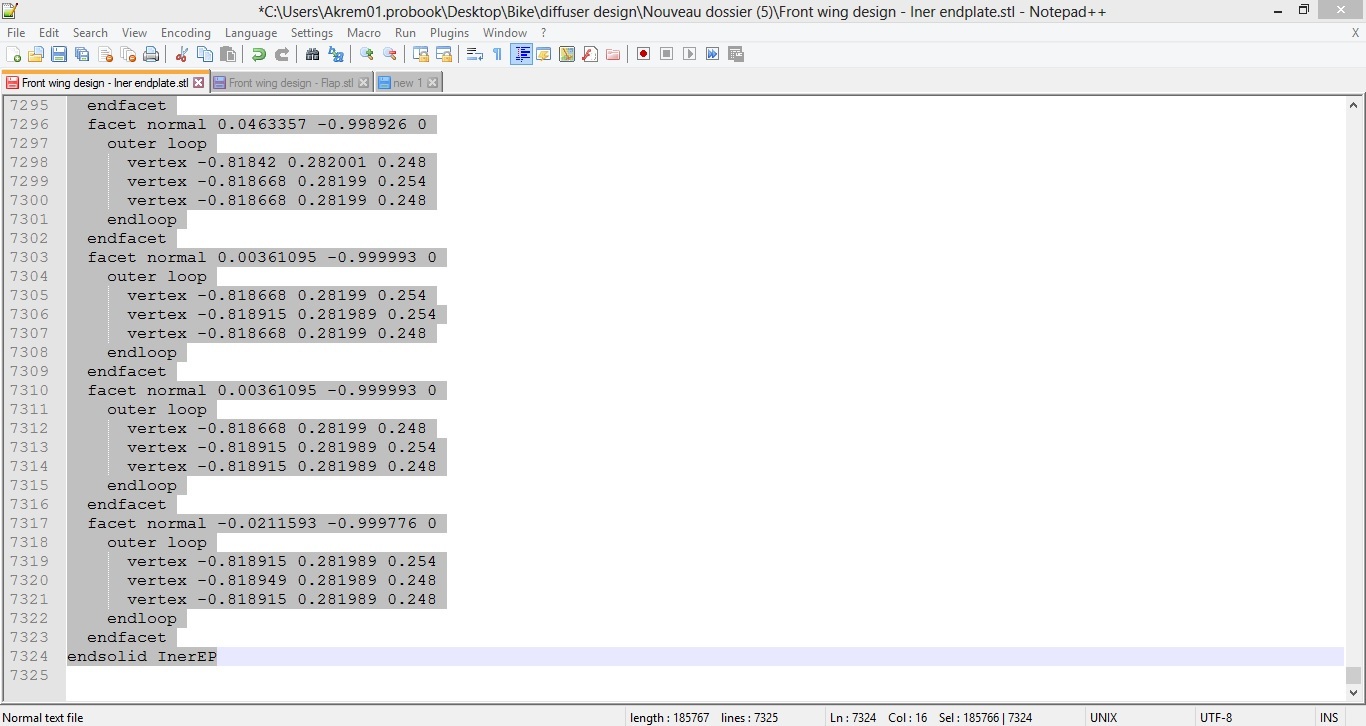Click the New file toolbar icon
The width and height of the screenshot is (1366, 726).
[14, 54]
